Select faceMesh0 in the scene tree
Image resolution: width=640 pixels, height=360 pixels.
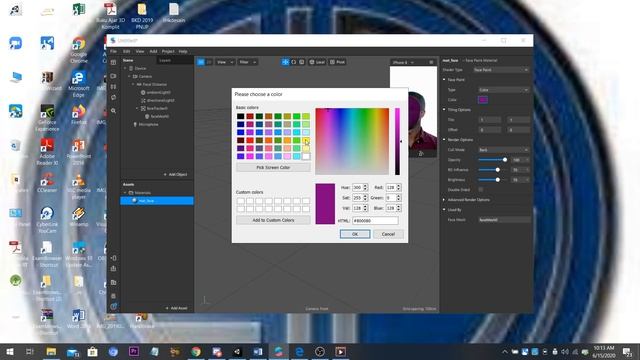(x=160, y=116)
